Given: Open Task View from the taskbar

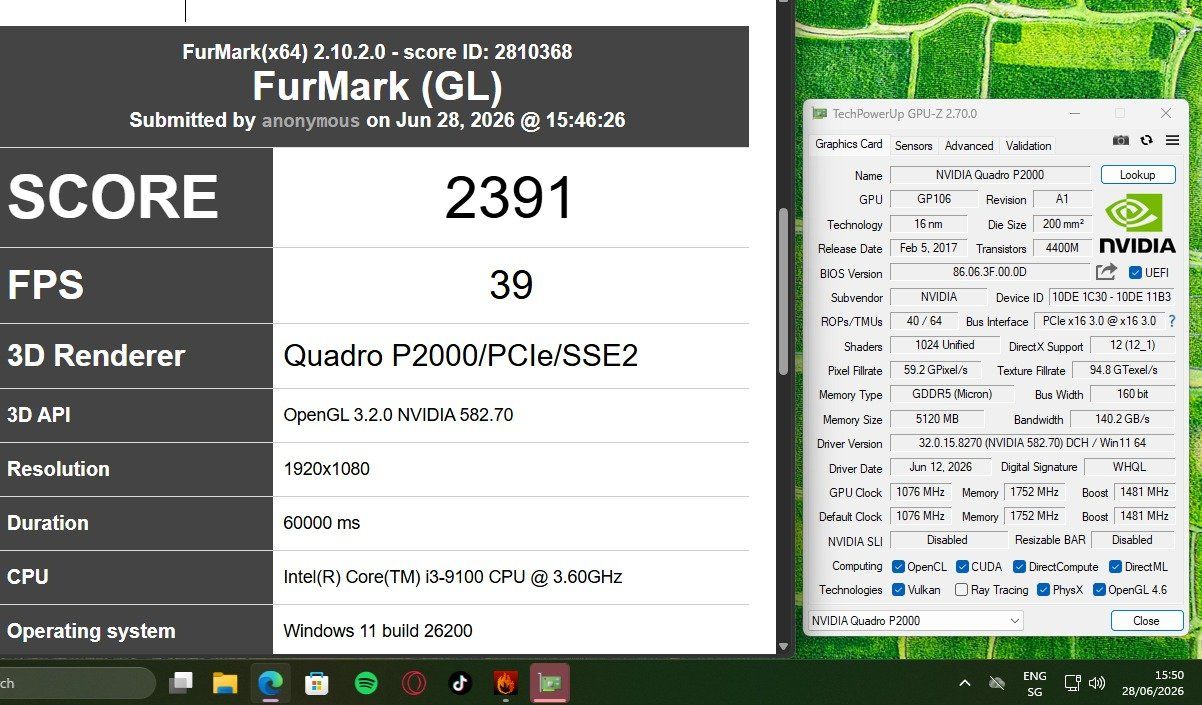Looking at the screenshot, I should 181,683.
